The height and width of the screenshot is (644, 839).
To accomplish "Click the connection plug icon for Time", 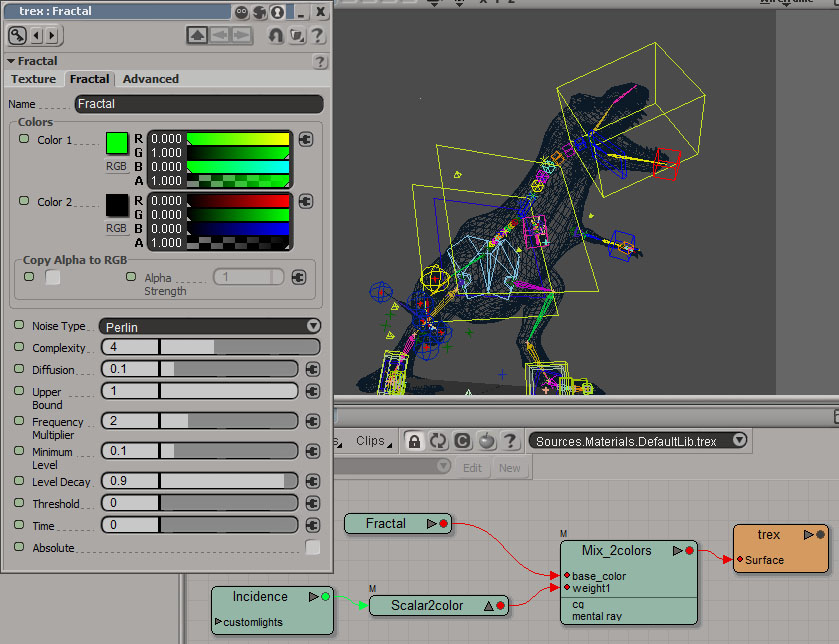I will click(x=312, y=525).
